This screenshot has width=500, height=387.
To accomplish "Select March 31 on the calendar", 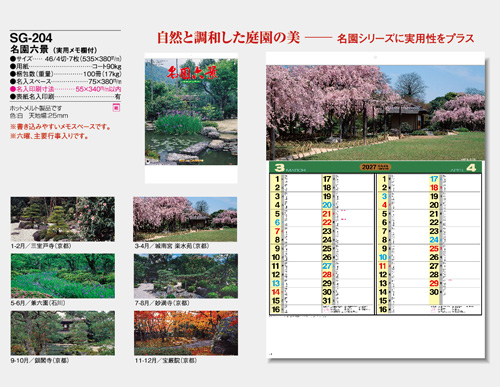I will [x=327, y=301].
